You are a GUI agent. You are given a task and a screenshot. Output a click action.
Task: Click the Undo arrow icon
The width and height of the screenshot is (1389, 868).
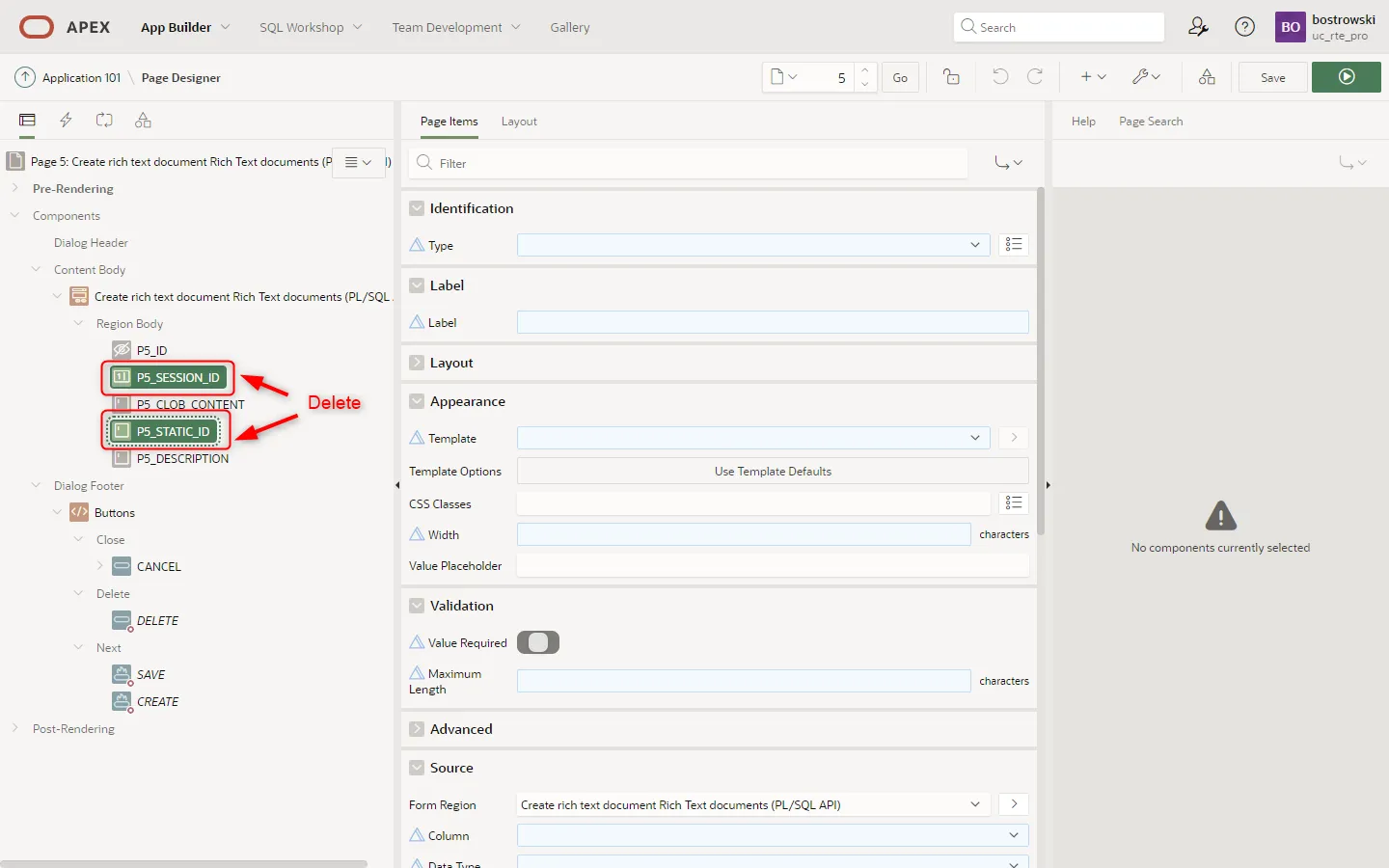1000,77
